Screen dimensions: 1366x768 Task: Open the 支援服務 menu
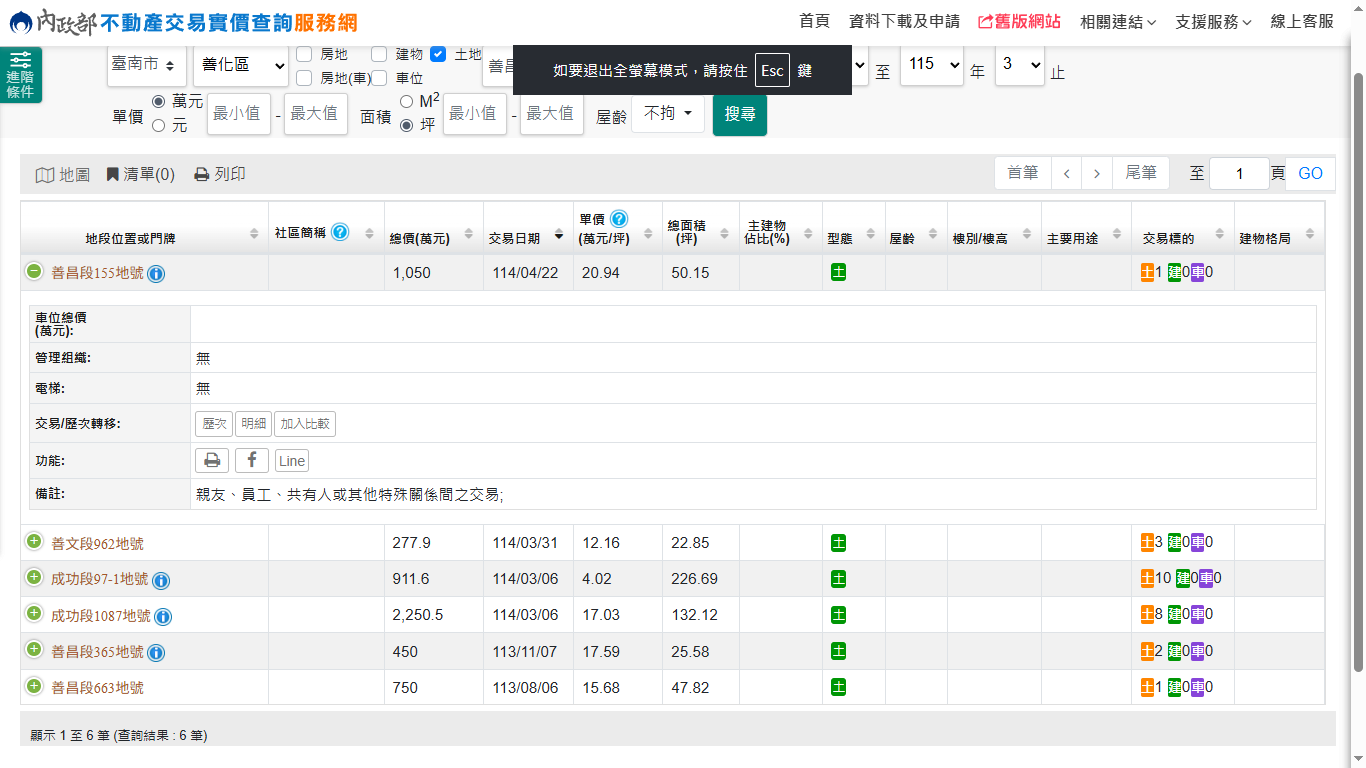(x=1213, y=21)
